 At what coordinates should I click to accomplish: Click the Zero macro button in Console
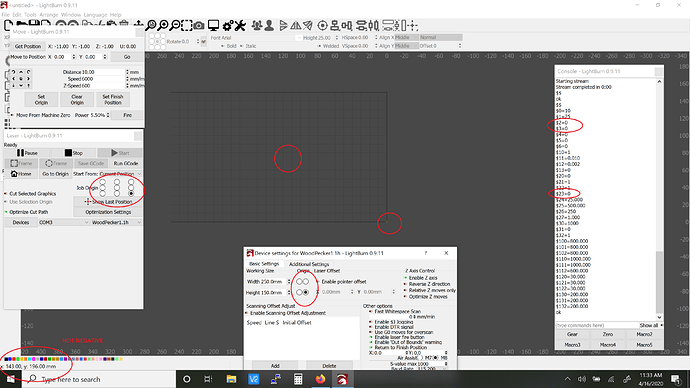pyautogui.click(x=608, y=334)
